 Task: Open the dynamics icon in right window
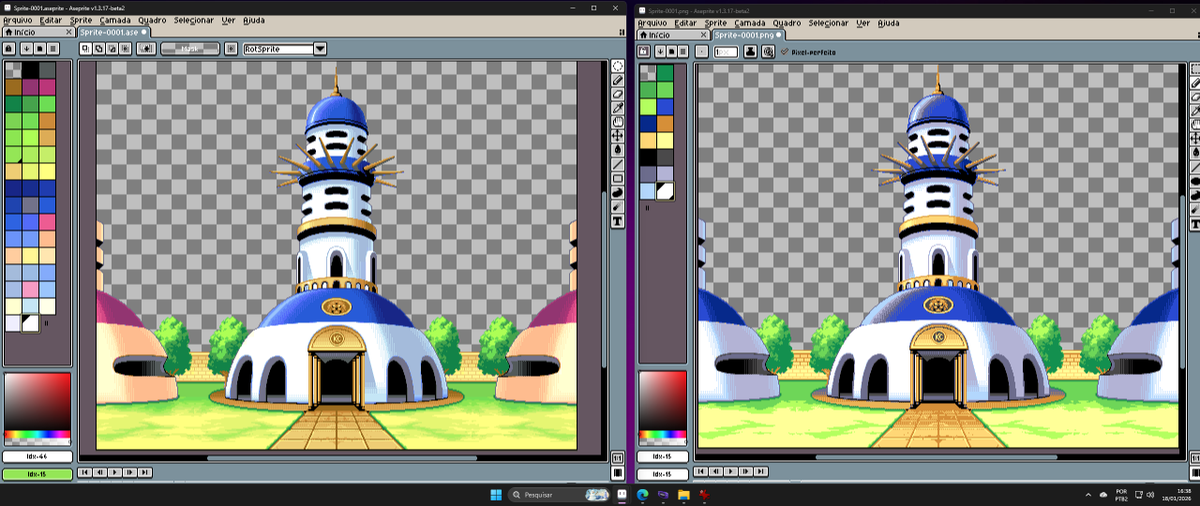[x=767, y=51]
